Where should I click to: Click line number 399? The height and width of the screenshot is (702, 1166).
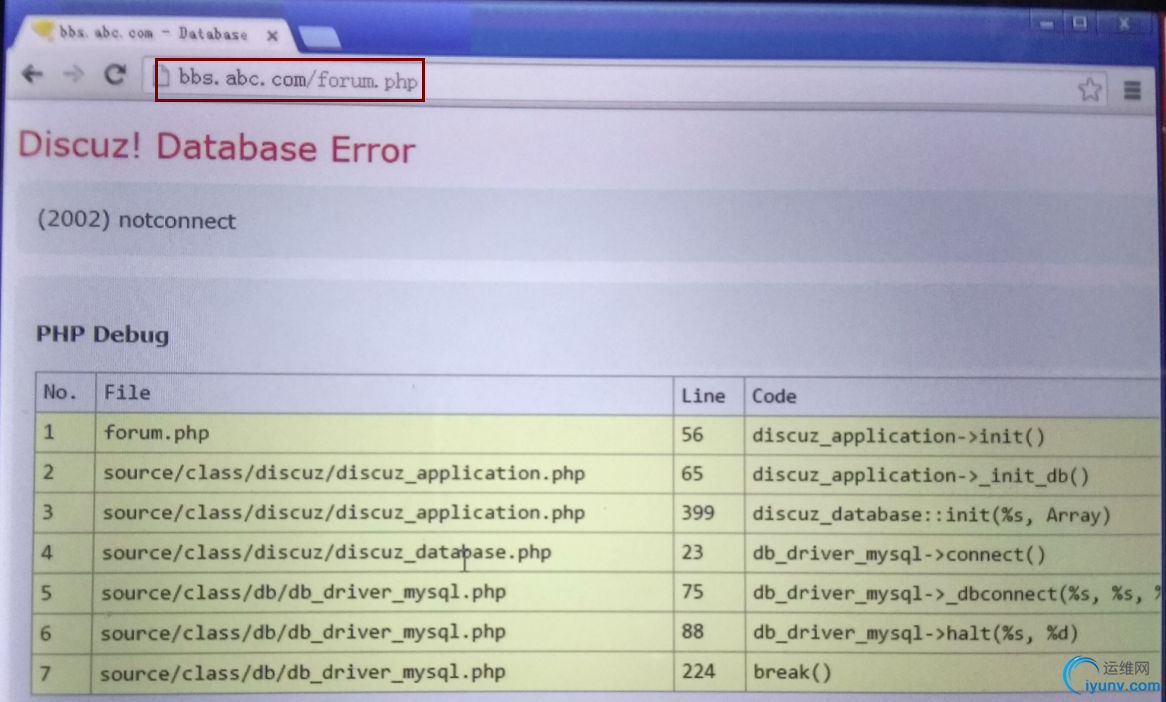(x=698, y=513)
